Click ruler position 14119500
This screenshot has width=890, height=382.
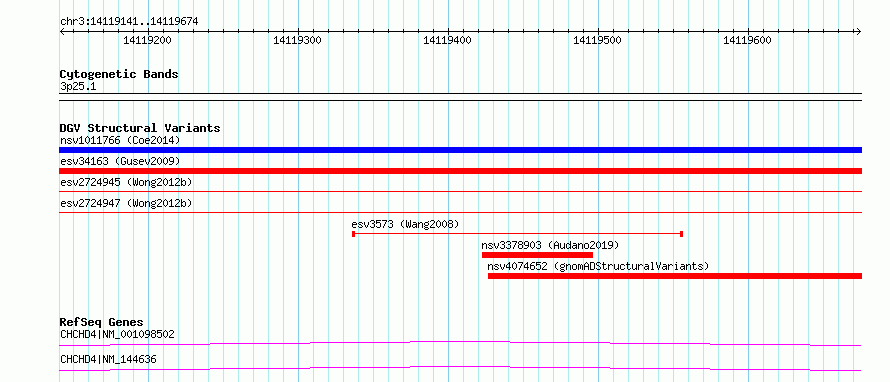click(x=597, y=40)
